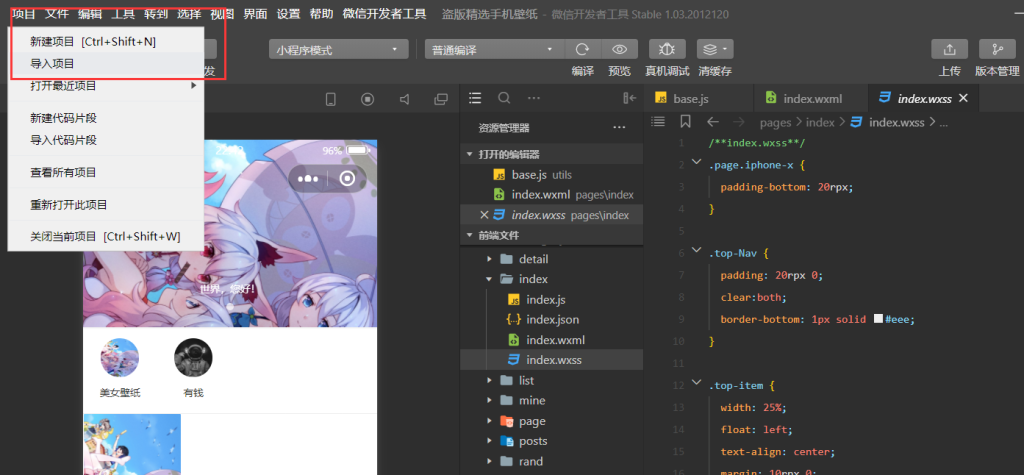This screenshot has height=475, width=1024.
Task: Open search in the file panel
Action: coord(504,98)
